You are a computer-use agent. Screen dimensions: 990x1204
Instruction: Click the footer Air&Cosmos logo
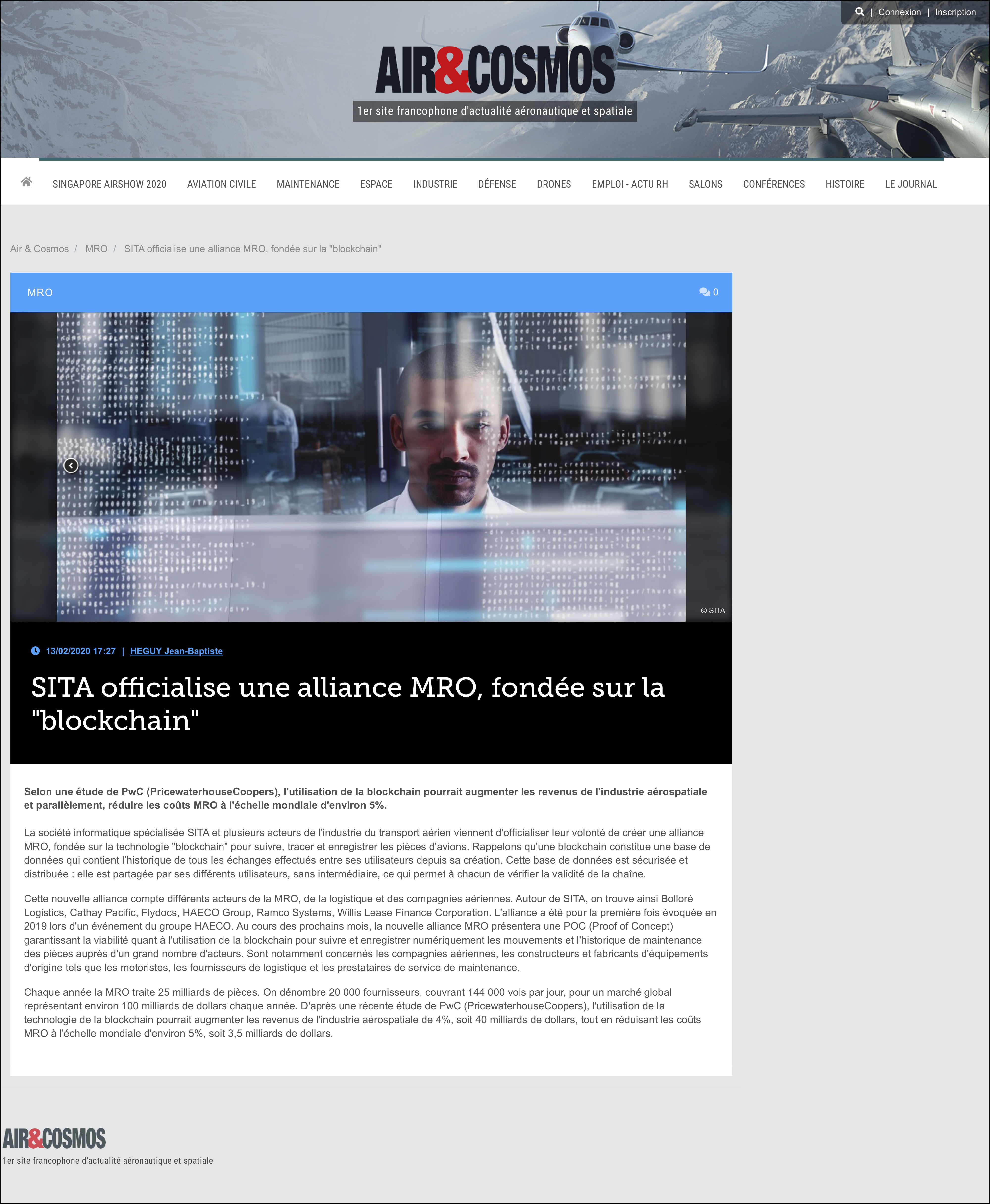coord(54,1138)
